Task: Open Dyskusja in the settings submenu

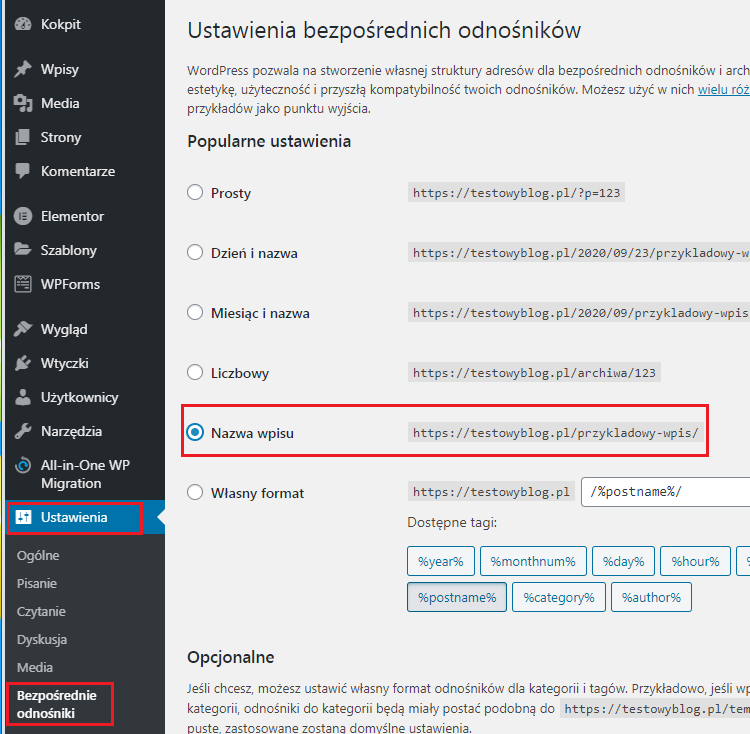Action: [42, 640]
